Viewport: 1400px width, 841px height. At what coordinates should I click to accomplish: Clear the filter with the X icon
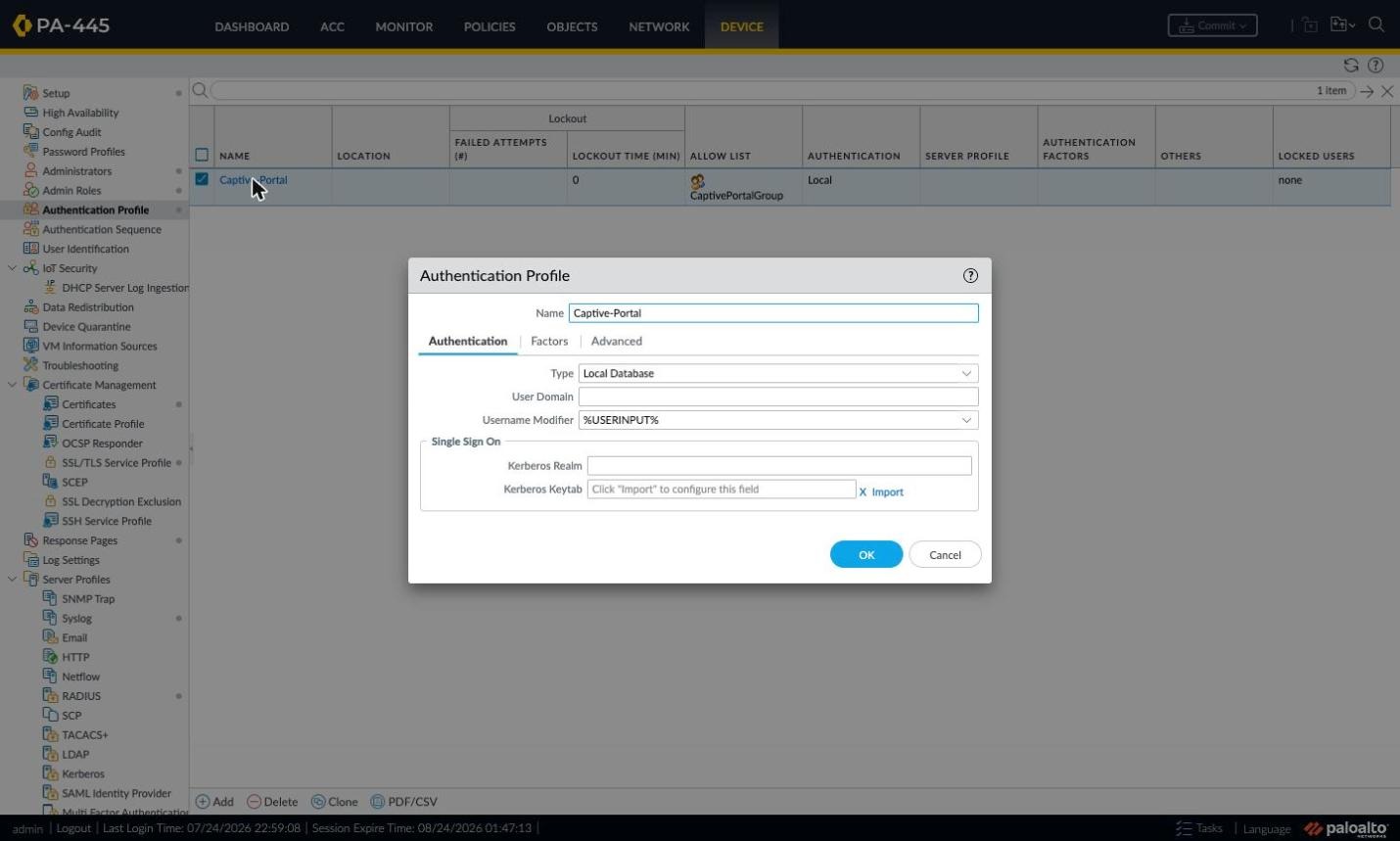coord(1387,91)
